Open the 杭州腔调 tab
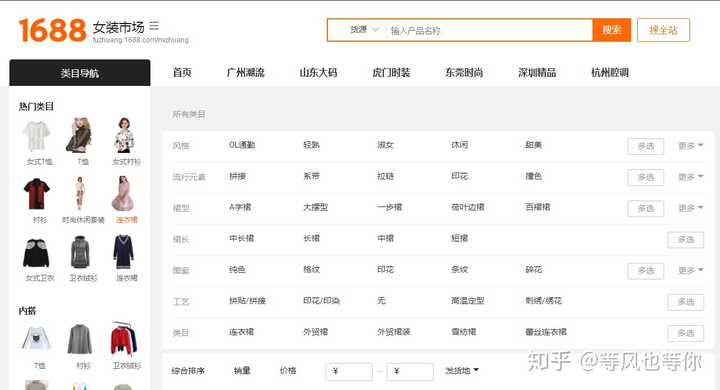Image resolution: width=720 pixels, height=390 pixels. point(610,73)
